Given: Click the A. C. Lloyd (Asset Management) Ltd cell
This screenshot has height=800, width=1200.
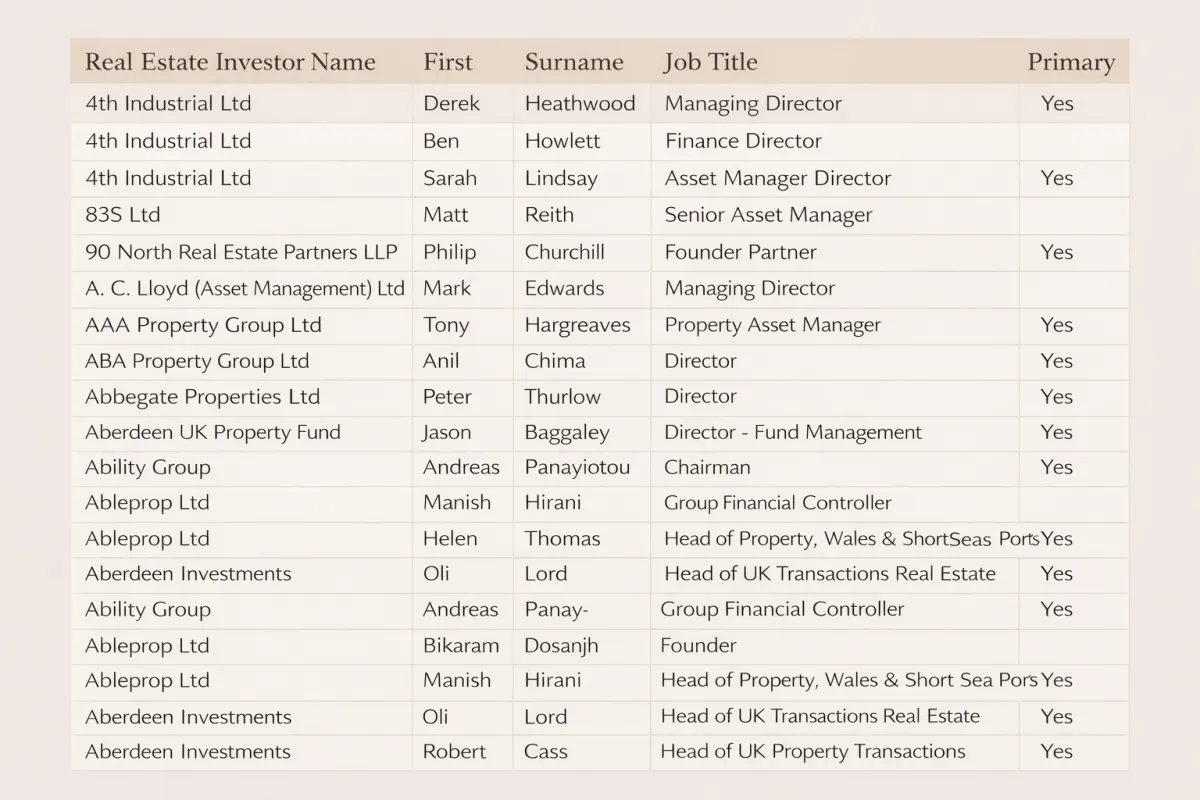Looking at the screenshot, I should pos(245,288).
